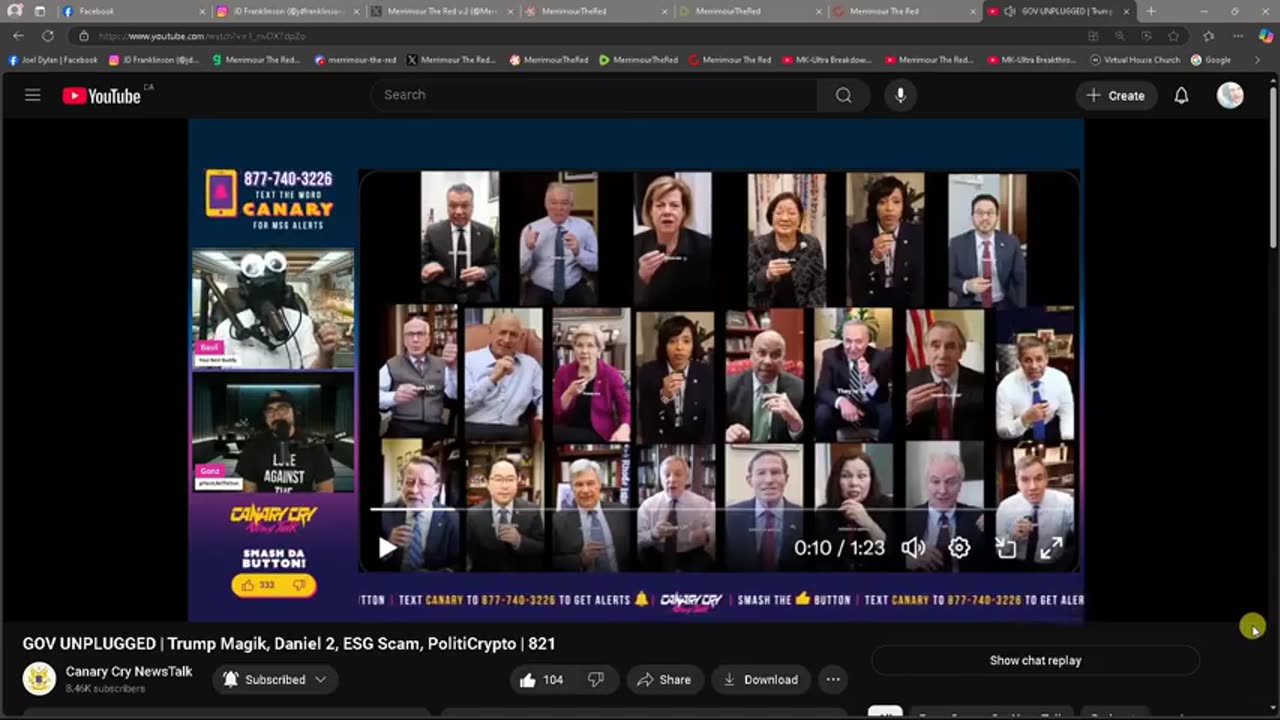
Task: Open the Joel Dylan Facebook bookmark
Action: (x=53, y=60)
